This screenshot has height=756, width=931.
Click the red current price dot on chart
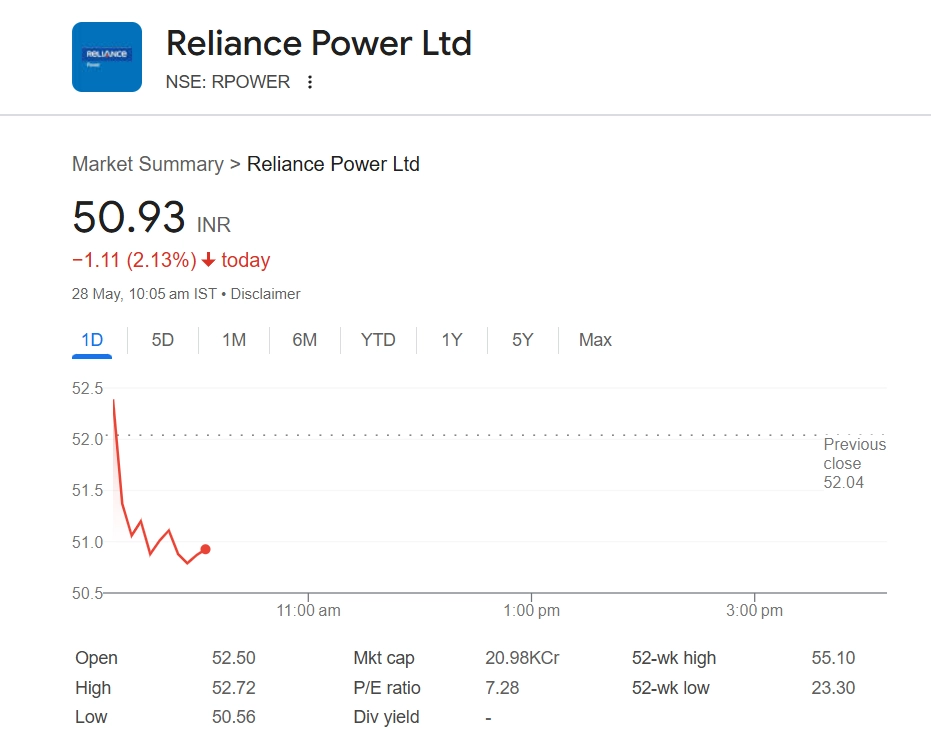pyautogui.click(x=205, y=549)
